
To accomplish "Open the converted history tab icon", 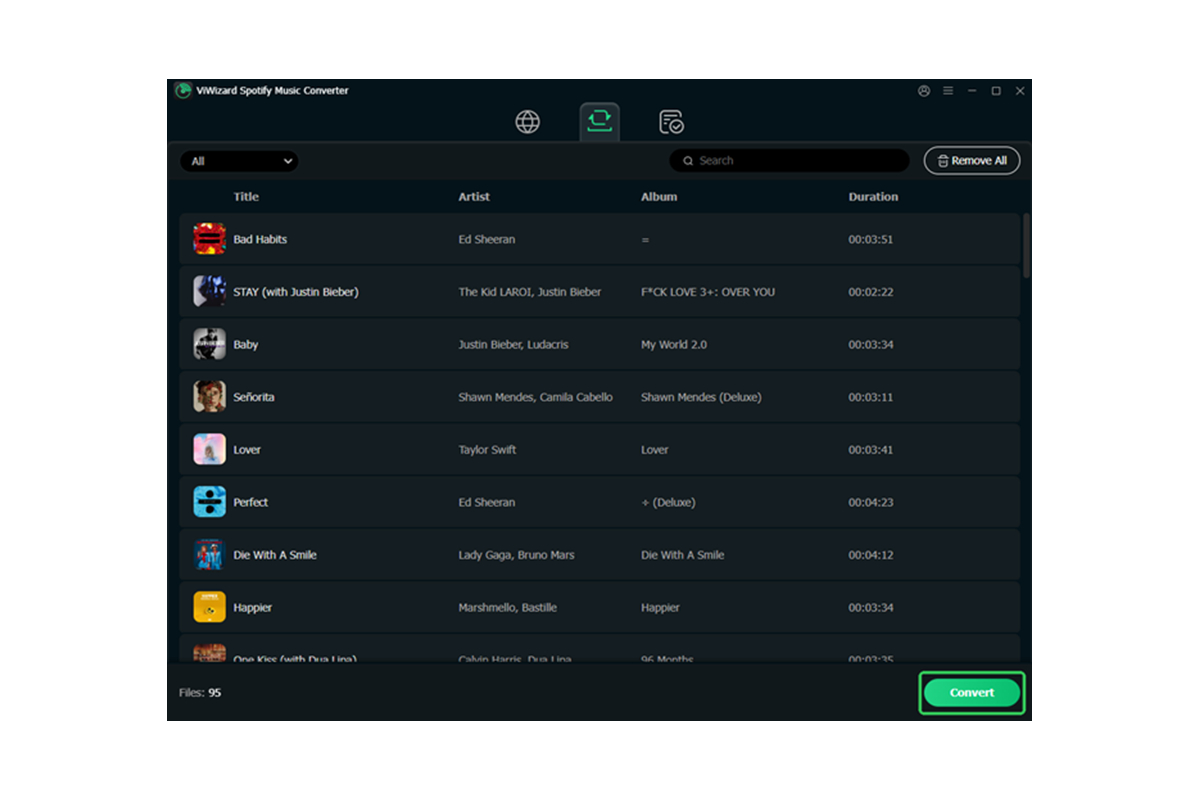I will click(671, 122).
